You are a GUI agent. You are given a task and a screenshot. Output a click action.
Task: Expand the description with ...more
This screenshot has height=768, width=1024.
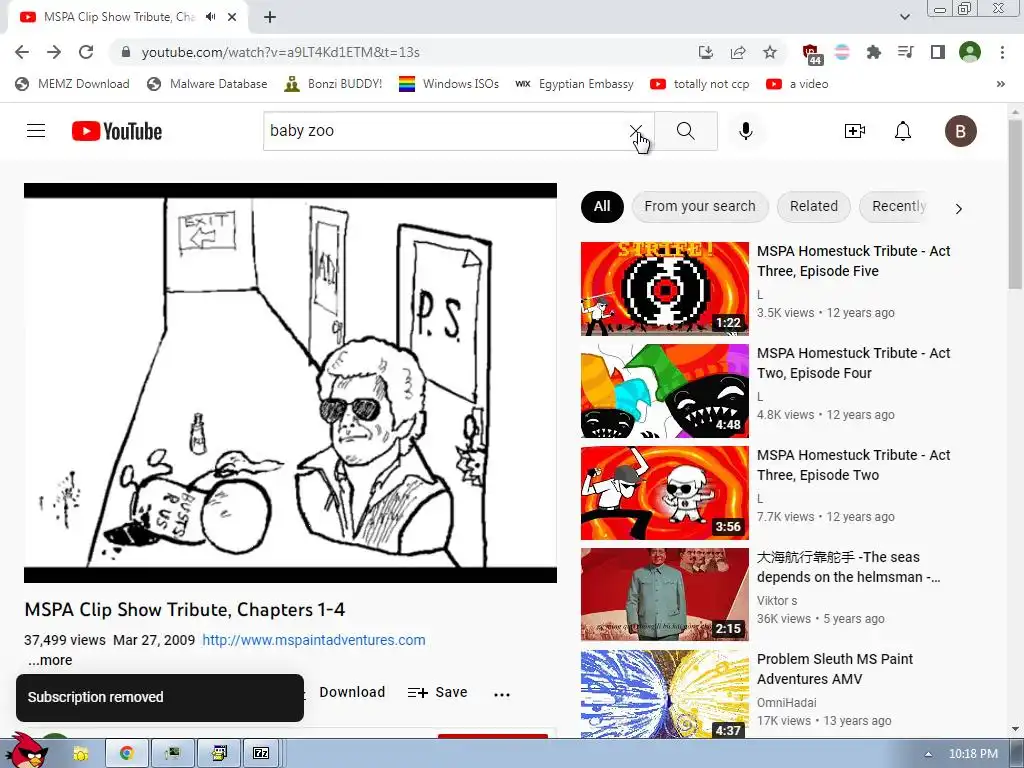coord(50,660)
